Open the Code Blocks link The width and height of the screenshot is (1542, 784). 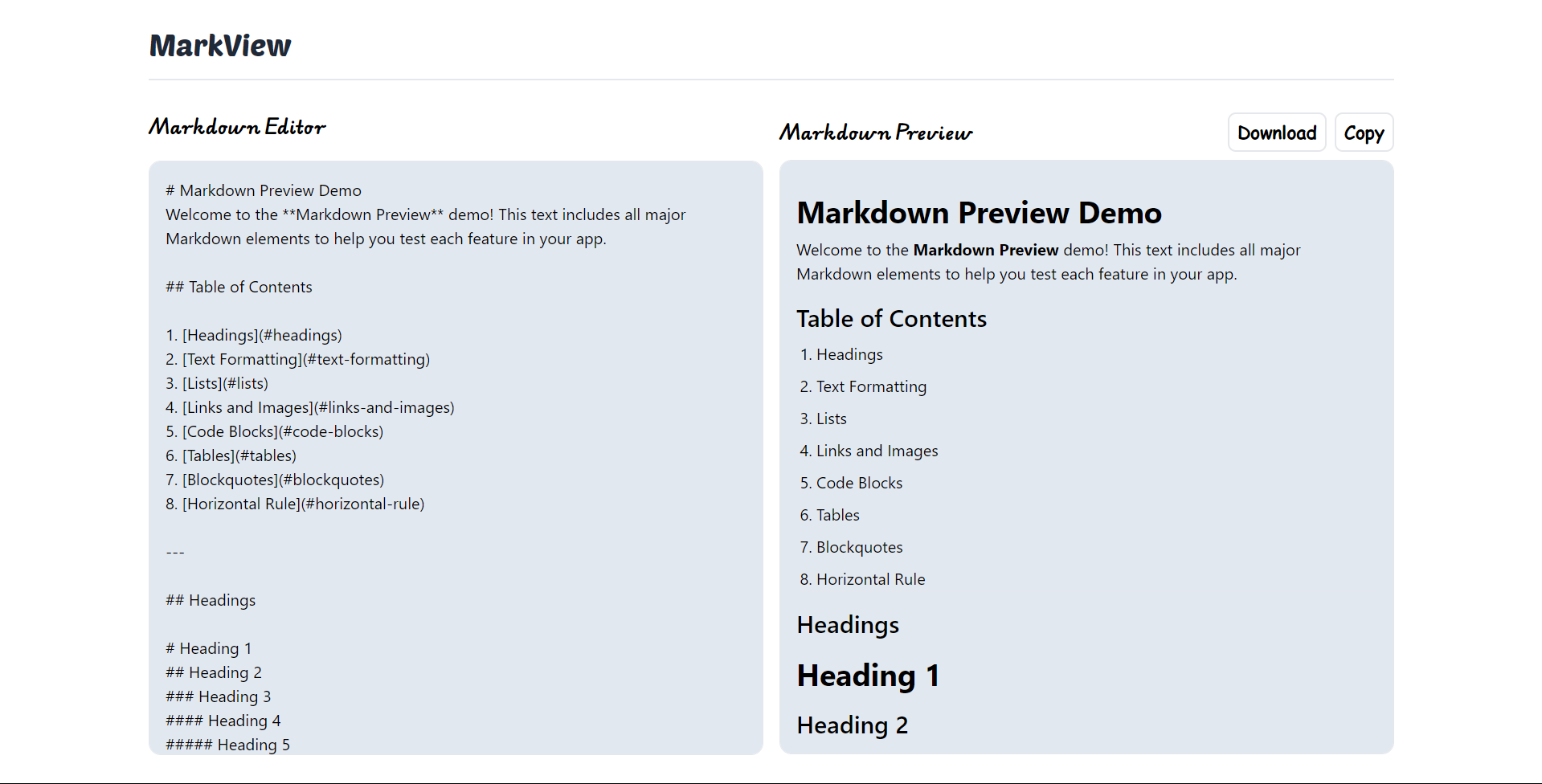click(859, 482)
